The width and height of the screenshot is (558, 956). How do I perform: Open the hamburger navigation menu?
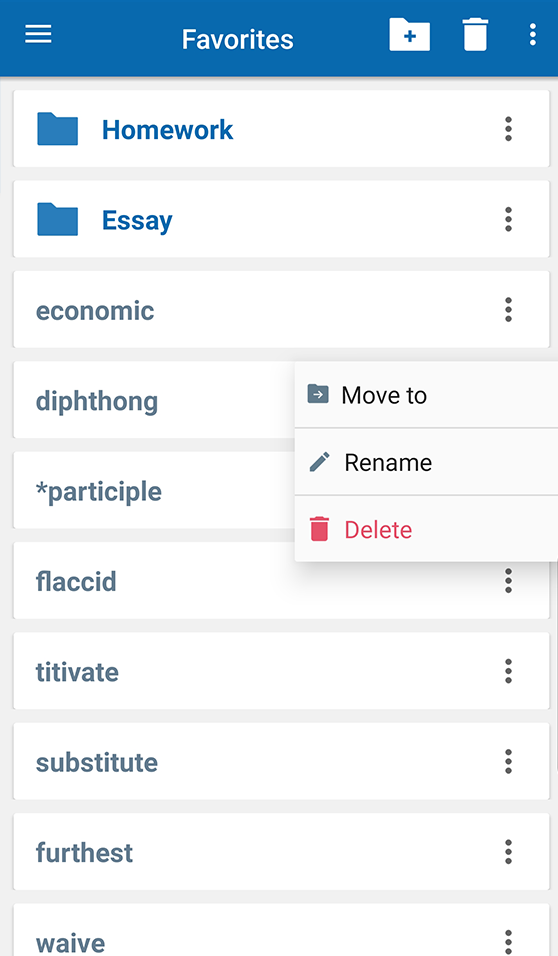coord(38,34)
